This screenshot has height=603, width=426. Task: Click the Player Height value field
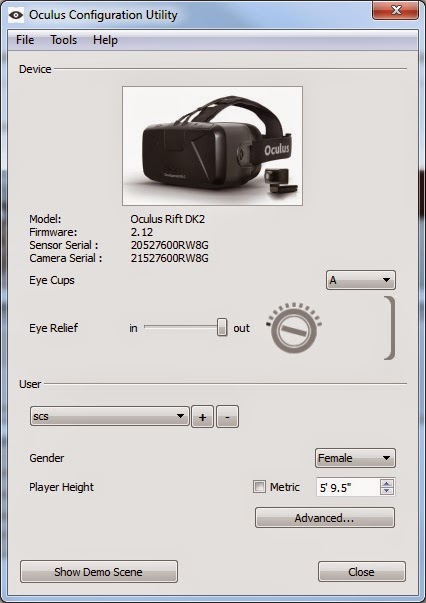click(348, 487)
